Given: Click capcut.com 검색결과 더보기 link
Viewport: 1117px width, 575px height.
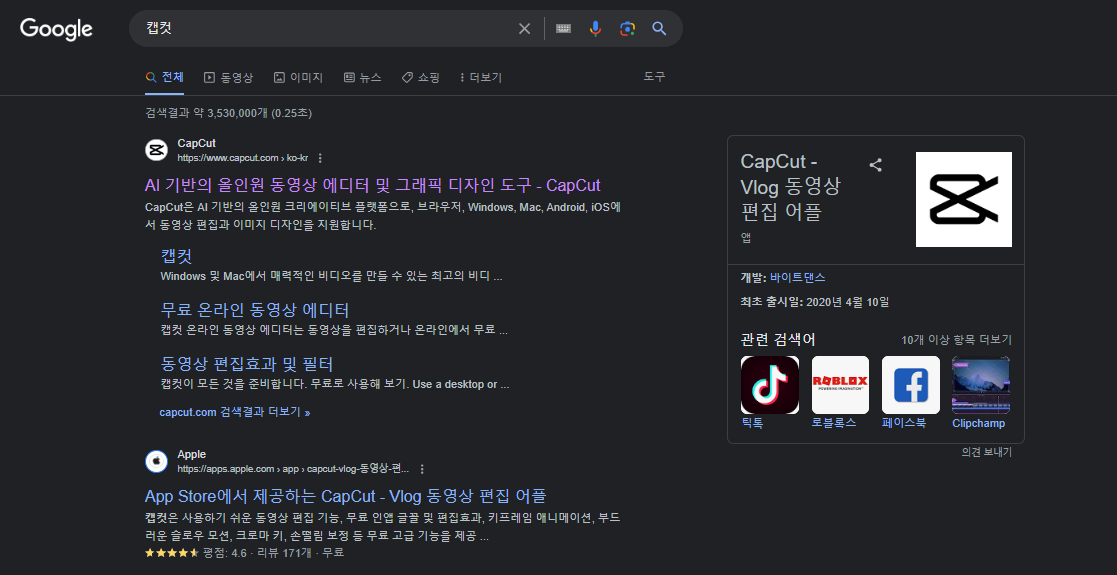Looking at the screenshot, I should pos(235,412).
